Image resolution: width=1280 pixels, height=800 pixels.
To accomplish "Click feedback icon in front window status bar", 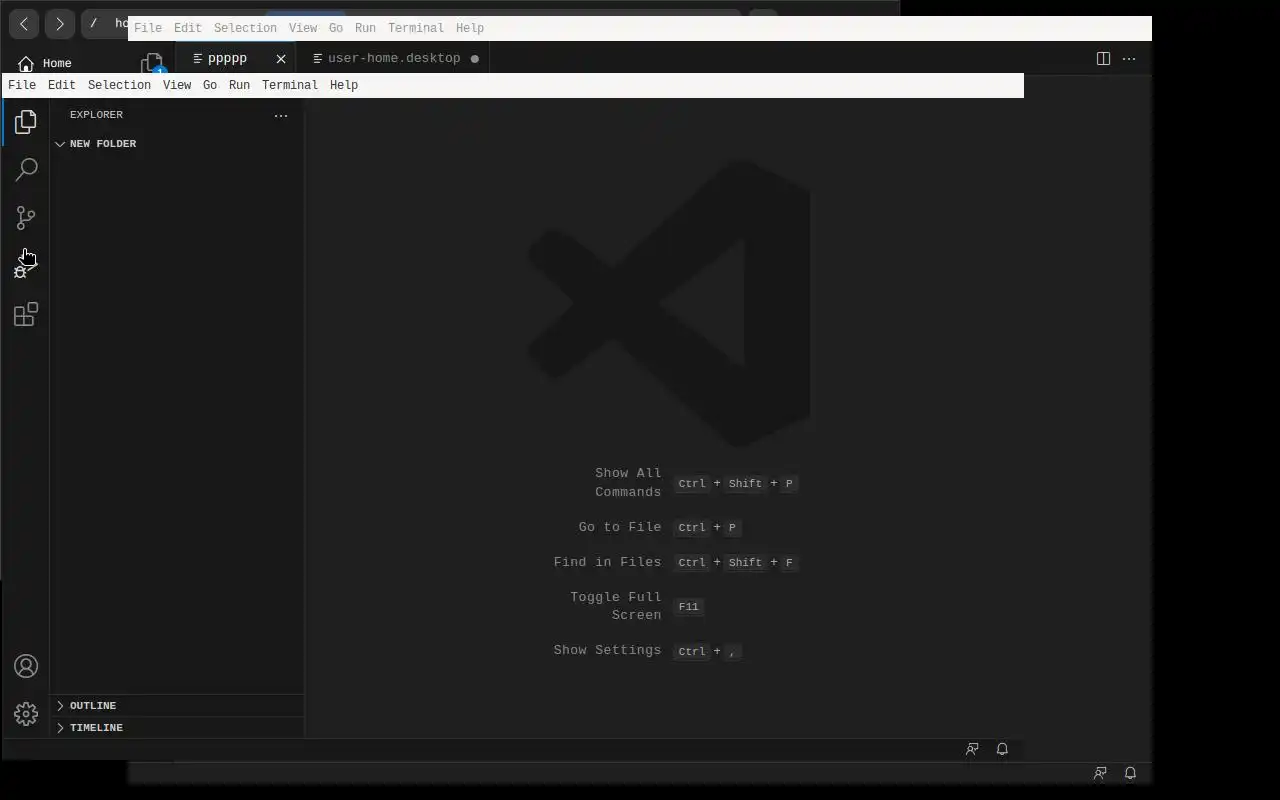I will 972,749.
